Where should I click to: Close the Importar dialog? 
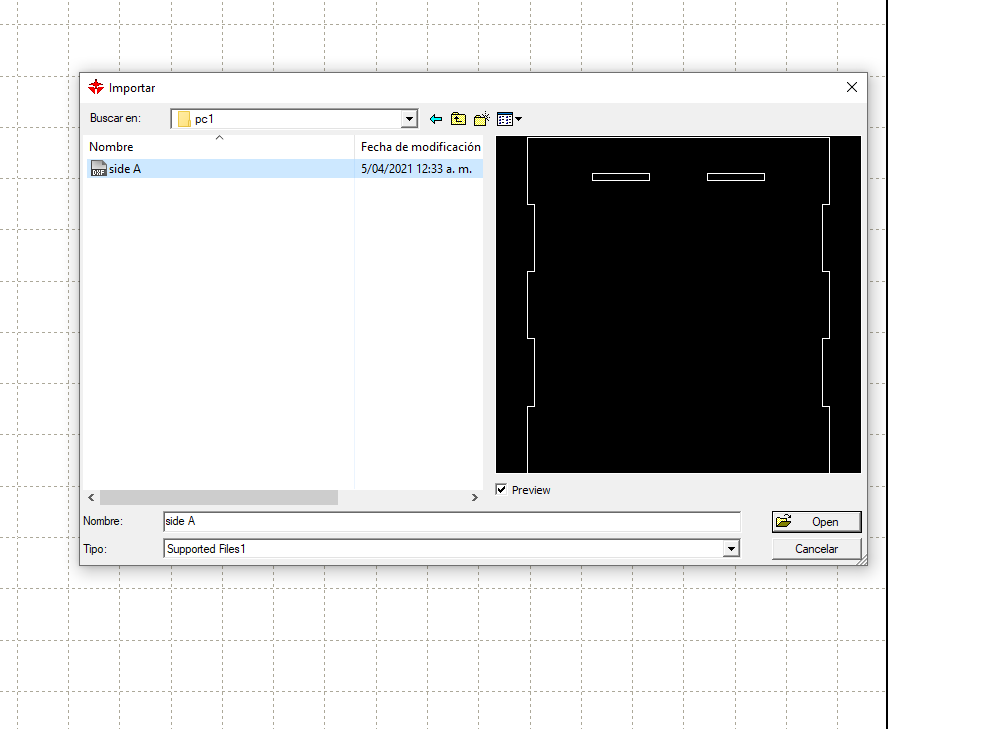pos(852,87)
